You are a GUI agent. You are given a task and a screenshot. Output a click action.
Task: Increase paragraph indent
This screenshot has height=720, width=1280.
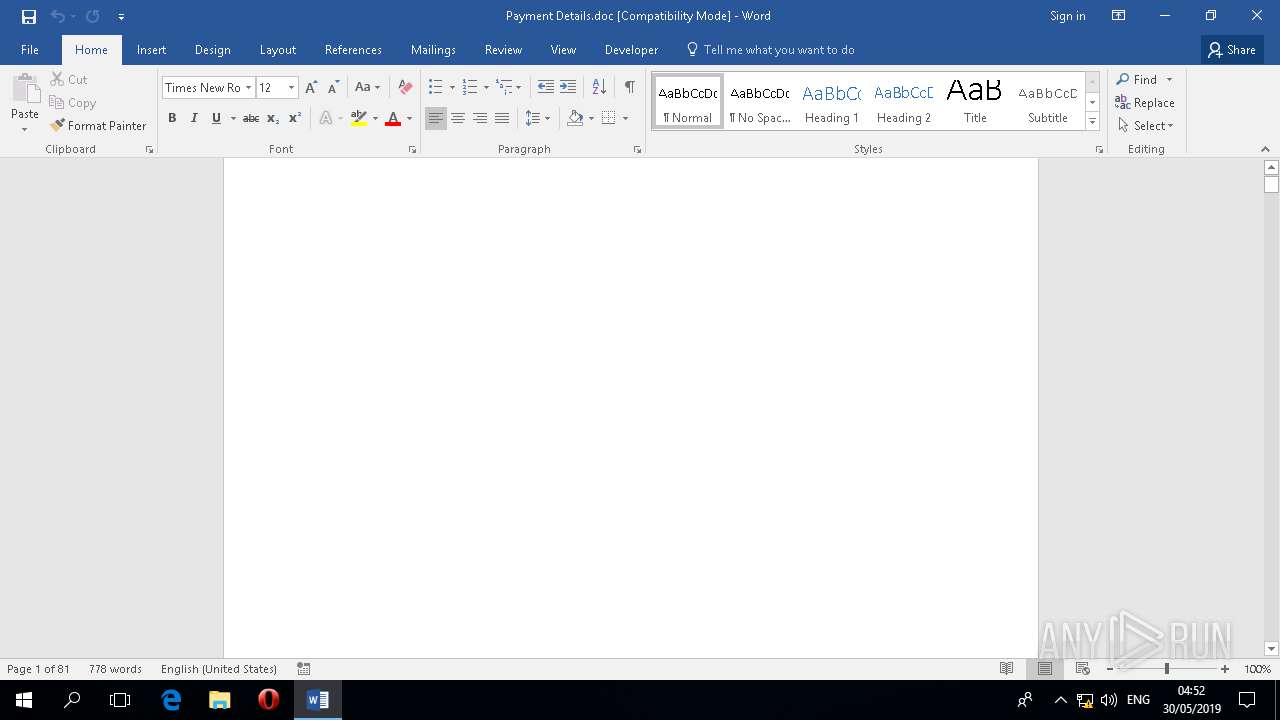pyautogui.click(x=568, y=88)
